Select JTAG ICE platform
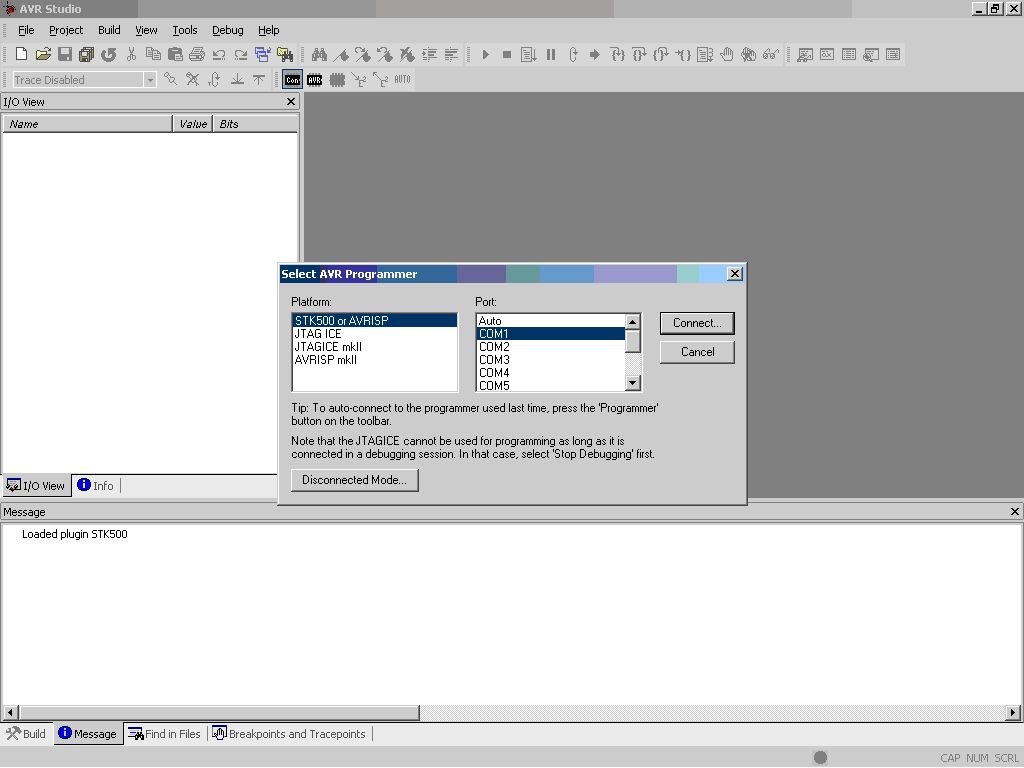This screenshot has width=1024, height=768. 374,334
